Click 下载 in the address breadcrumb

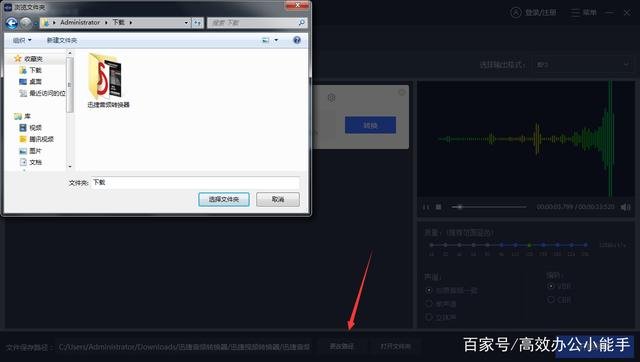pyautogui.click(x=119, y=22)
